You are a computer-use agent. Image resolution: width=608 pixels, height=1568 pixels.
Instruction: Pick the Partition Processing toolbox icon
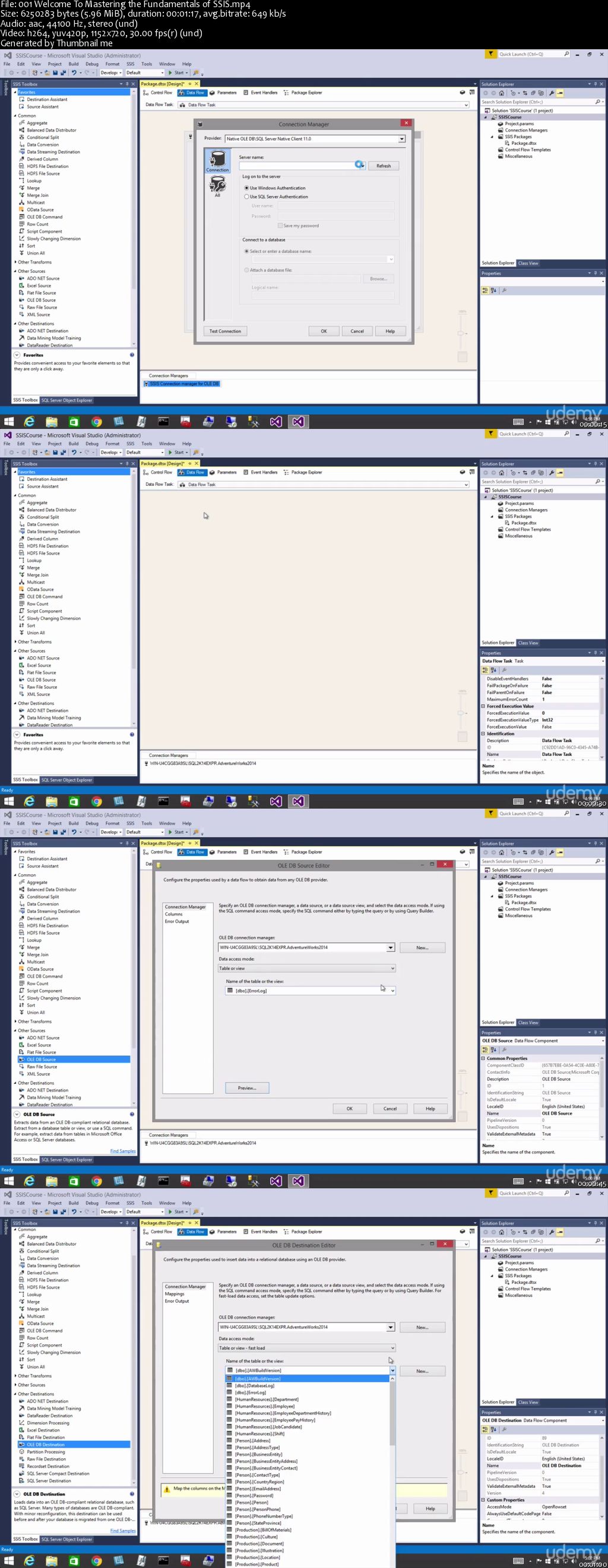(22, 1451)
